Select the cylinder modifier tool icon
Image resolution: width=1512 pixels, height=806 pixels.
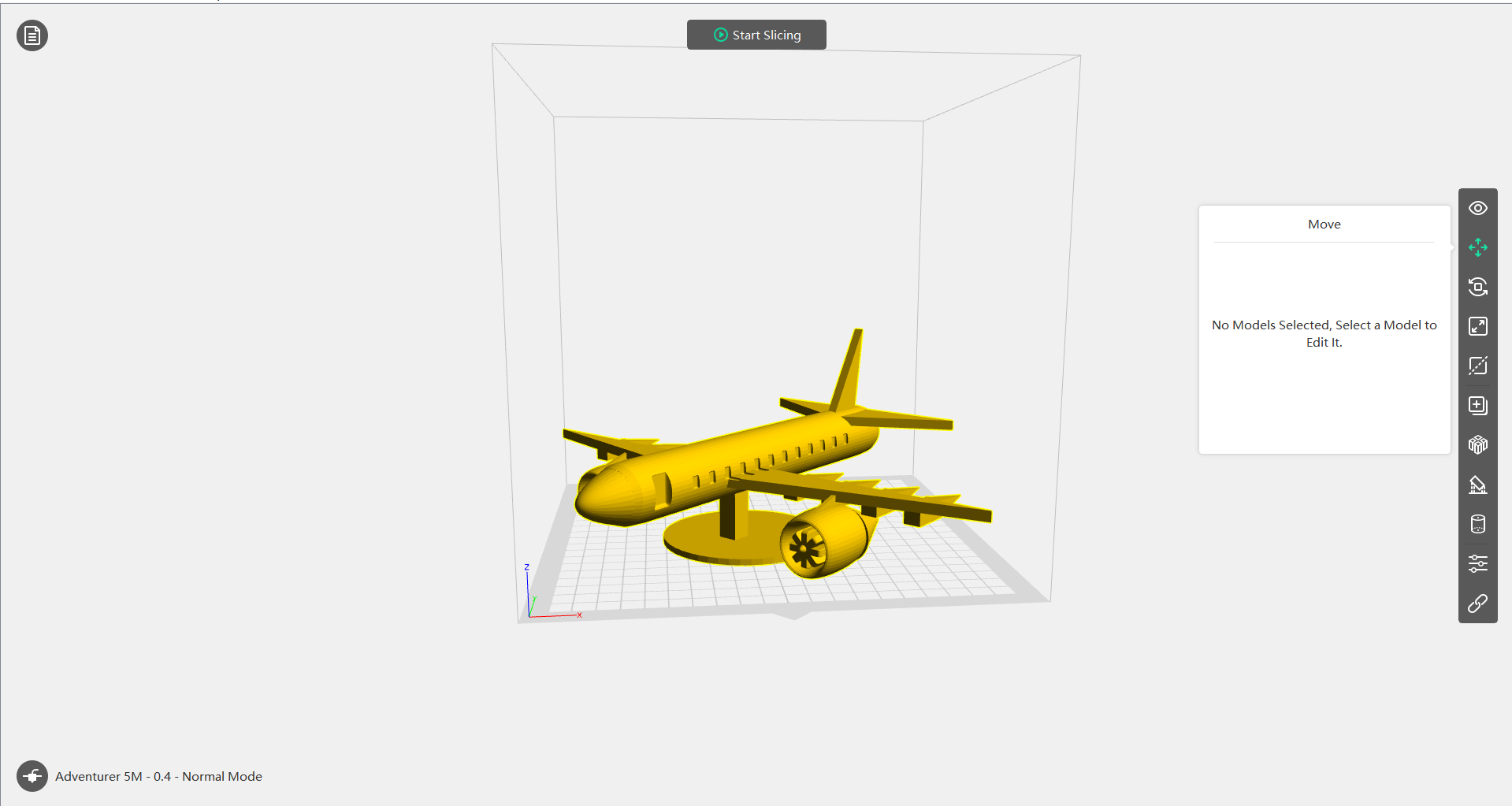[1478, 524]
